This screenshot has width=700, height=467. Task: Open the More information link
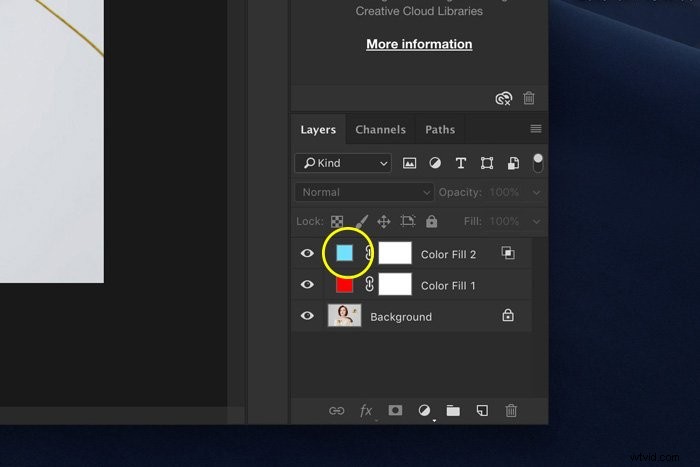(419, 44)
